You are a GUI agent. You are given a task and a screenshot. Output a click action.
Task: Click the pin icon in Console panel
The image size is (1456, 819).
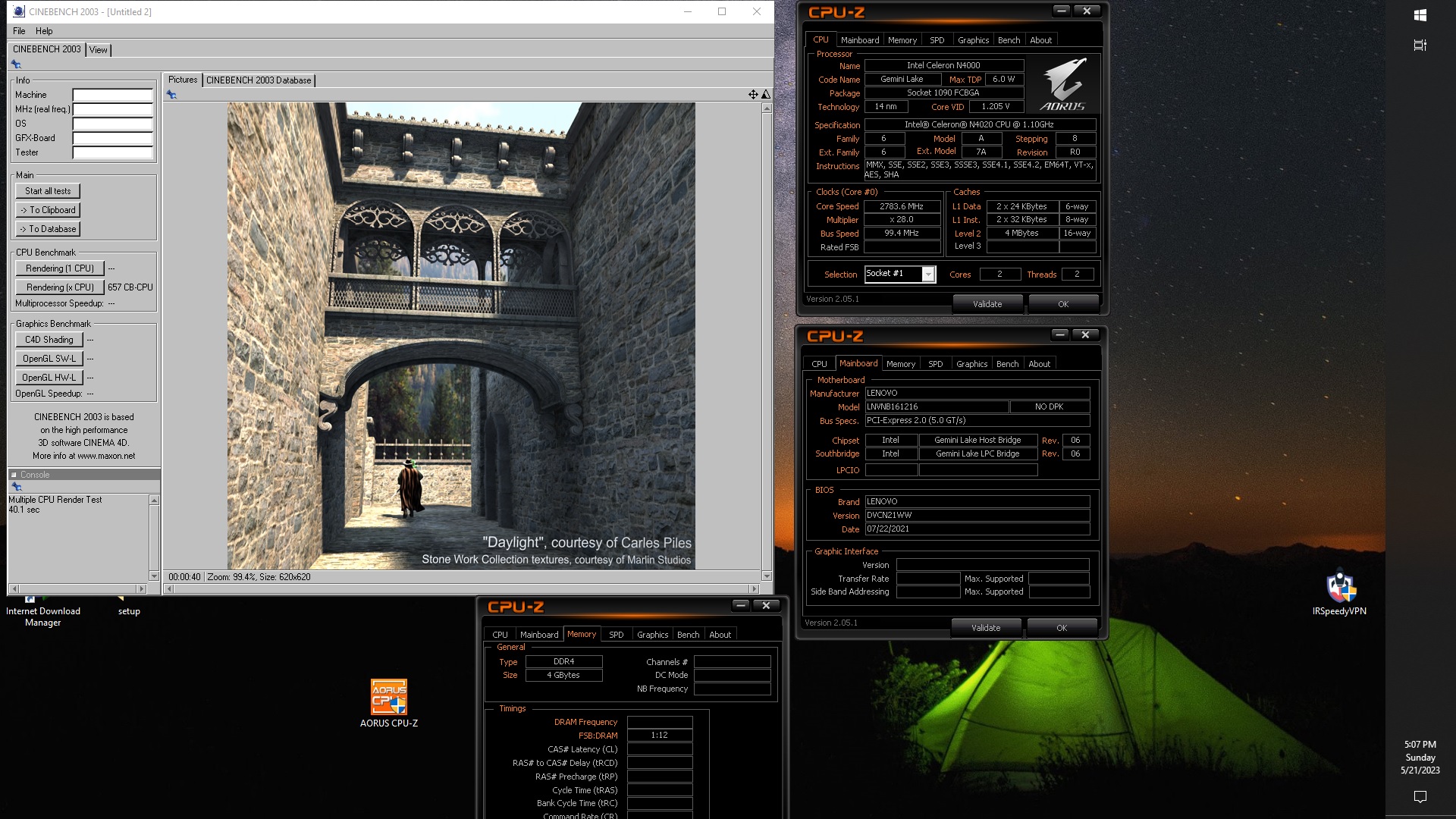pos(17,487)
